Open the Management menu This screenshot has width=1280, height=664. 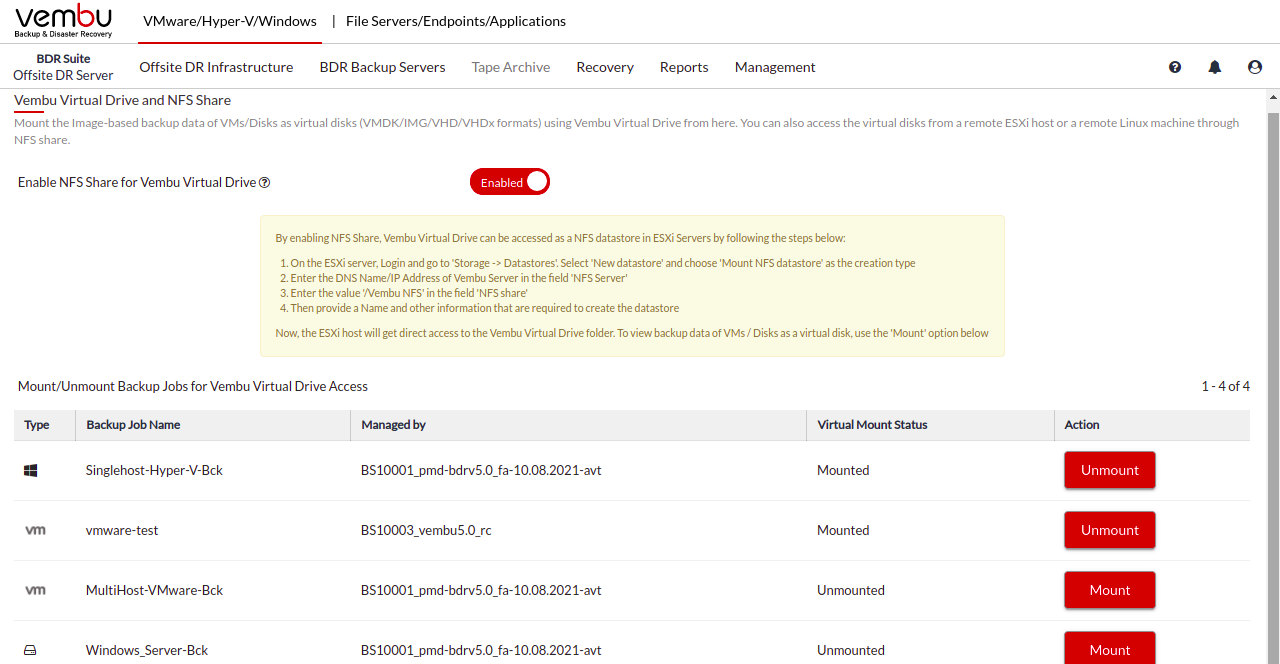click(775, 67)
